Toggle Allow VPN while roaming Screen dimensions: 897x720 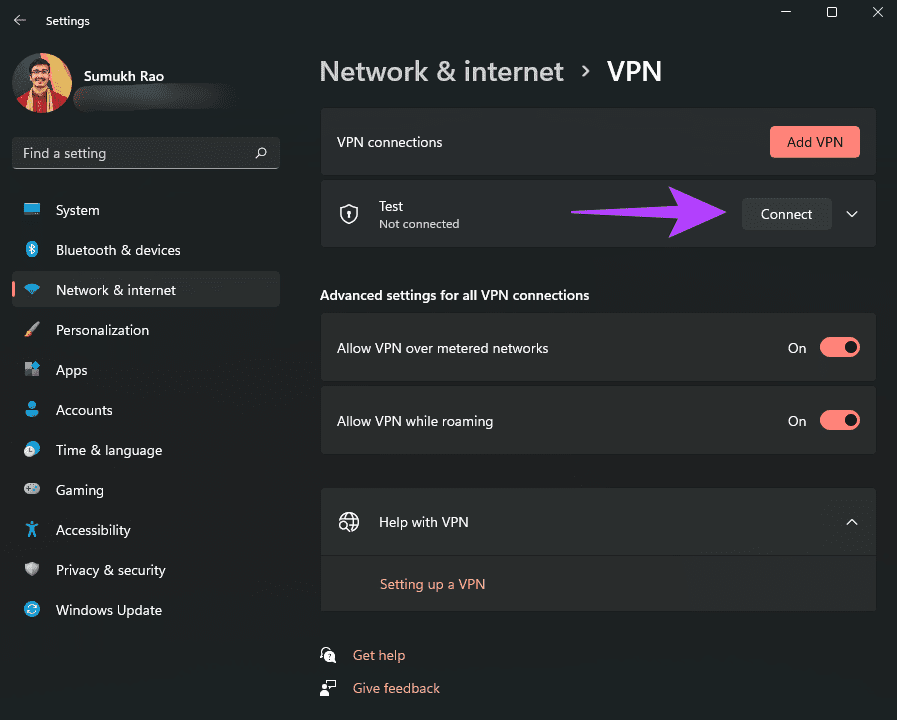point(839,420)
